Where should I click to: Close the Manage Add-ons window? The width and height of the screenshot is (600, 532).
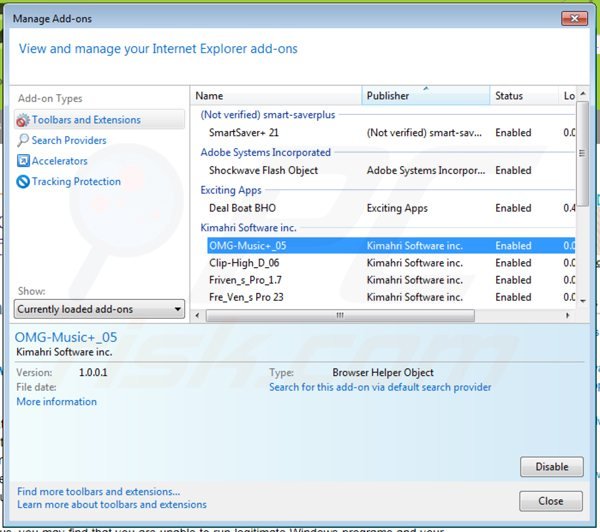pyautogui.click(x=574, y=18)
